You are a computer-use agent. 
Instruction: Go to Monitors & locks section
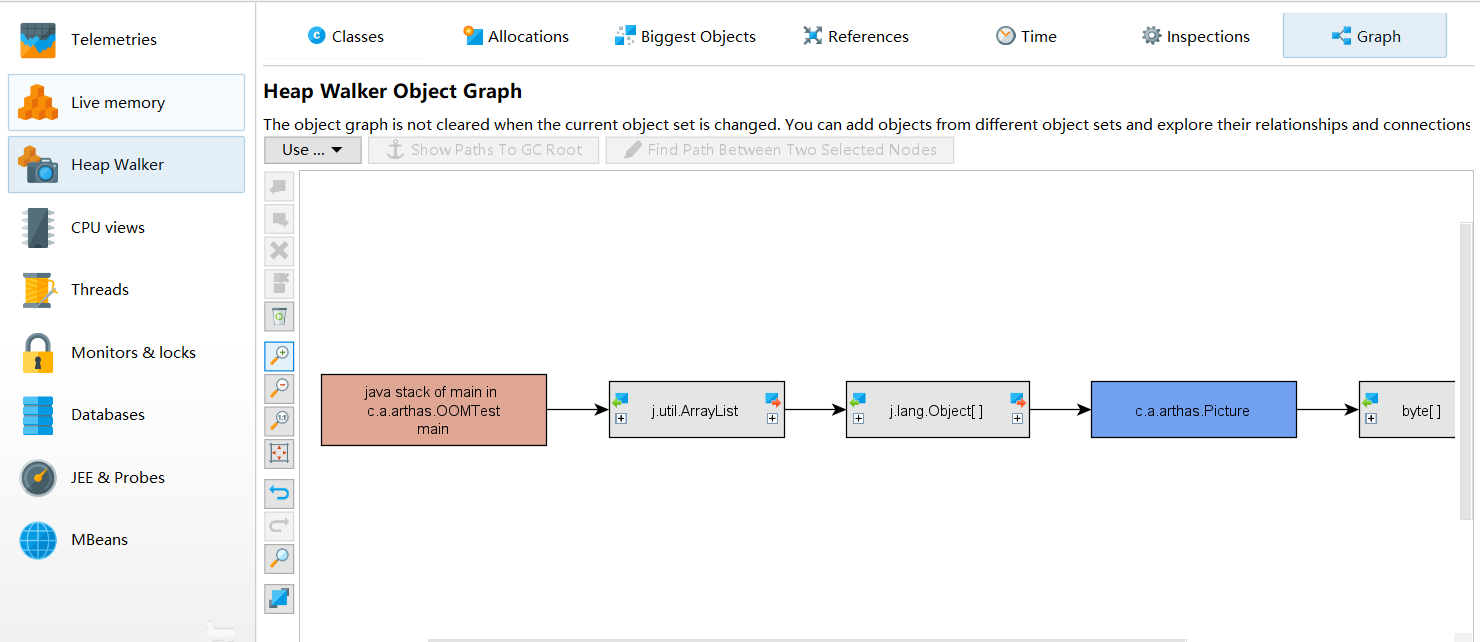133,353
